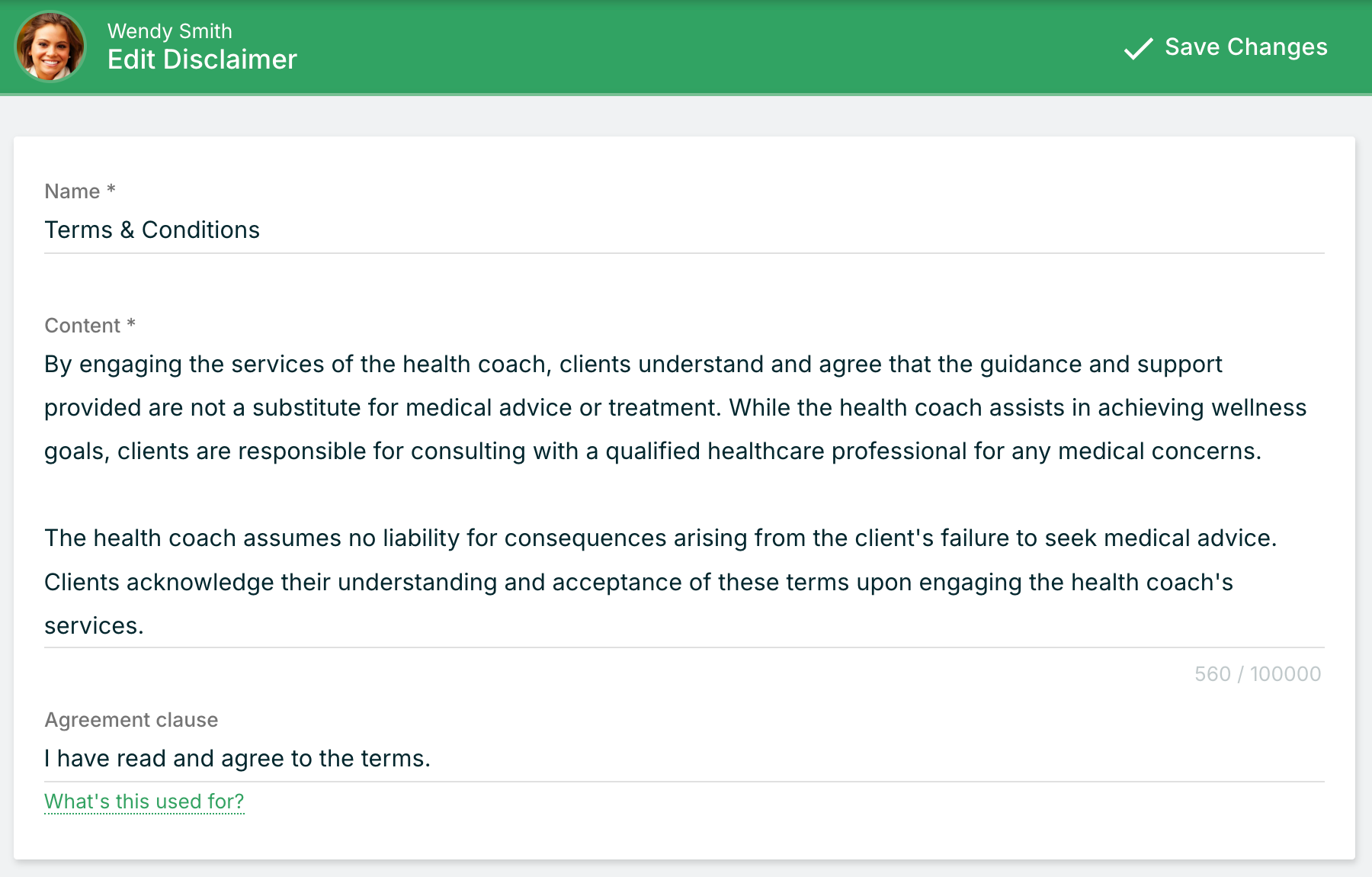Screen dimensions: 1372x877
Task: Place cursor in the Content's first line
Action: pos(633,364)
